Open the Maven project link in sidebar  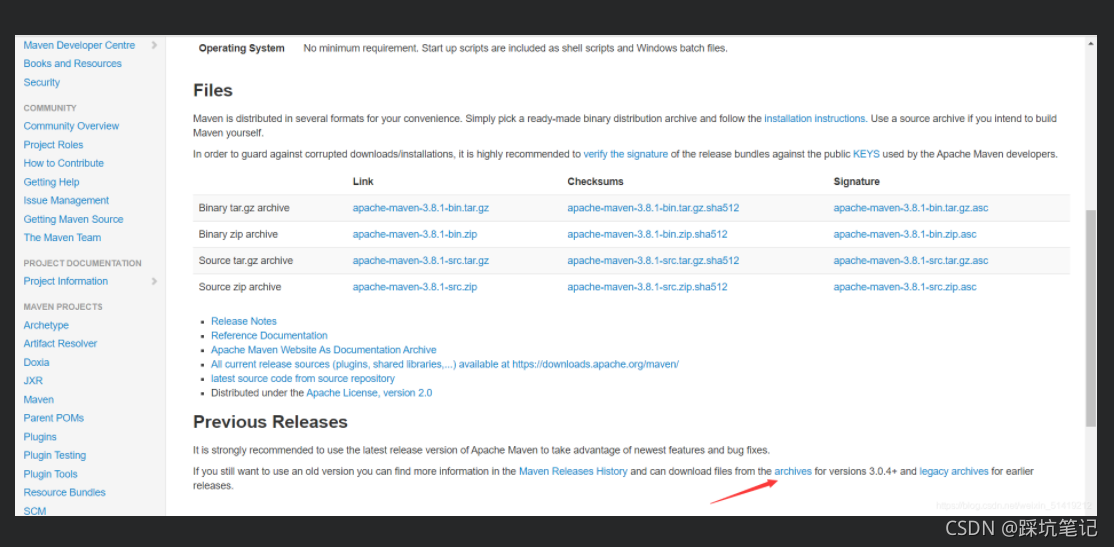pos(38,399)
